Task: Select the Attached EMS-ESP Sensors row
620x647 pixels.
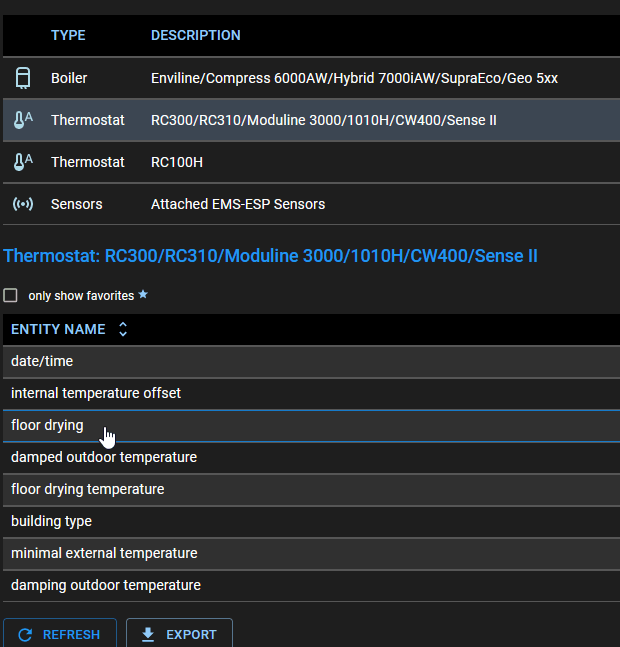Action: coord(310,204)
